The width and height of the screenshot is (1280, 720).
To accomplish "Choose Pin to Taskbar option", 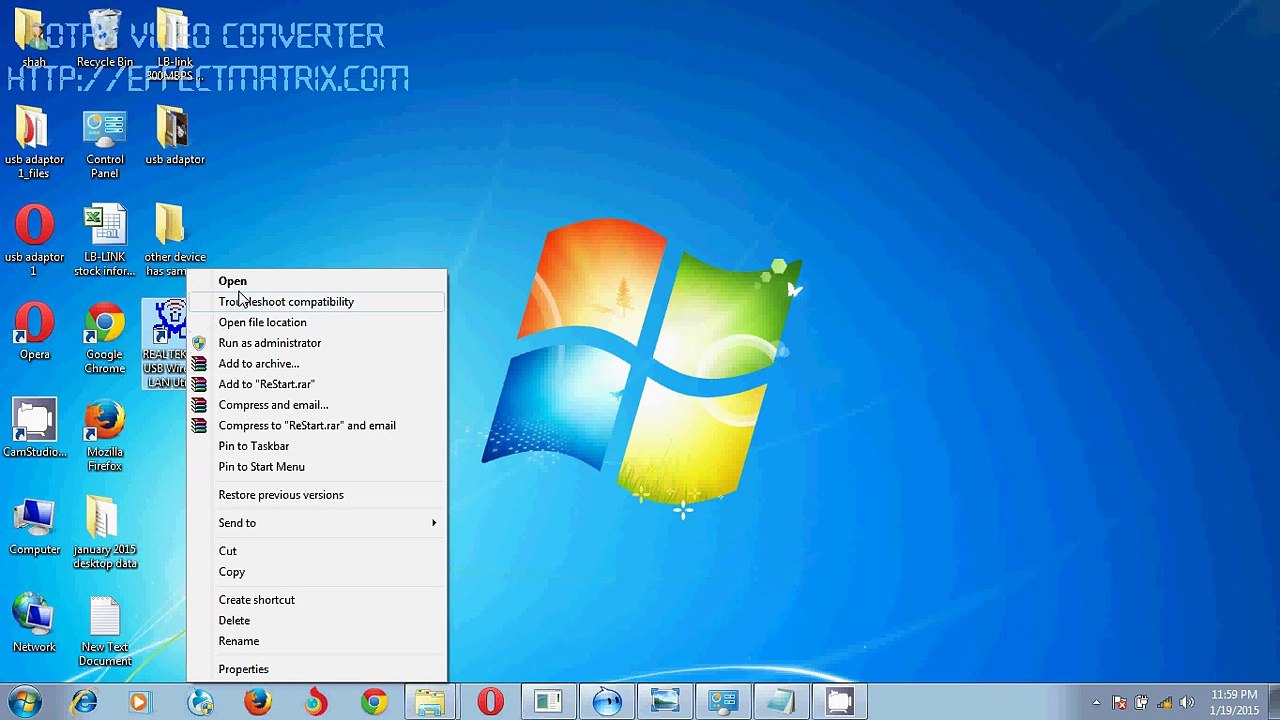I will (253, 446).
